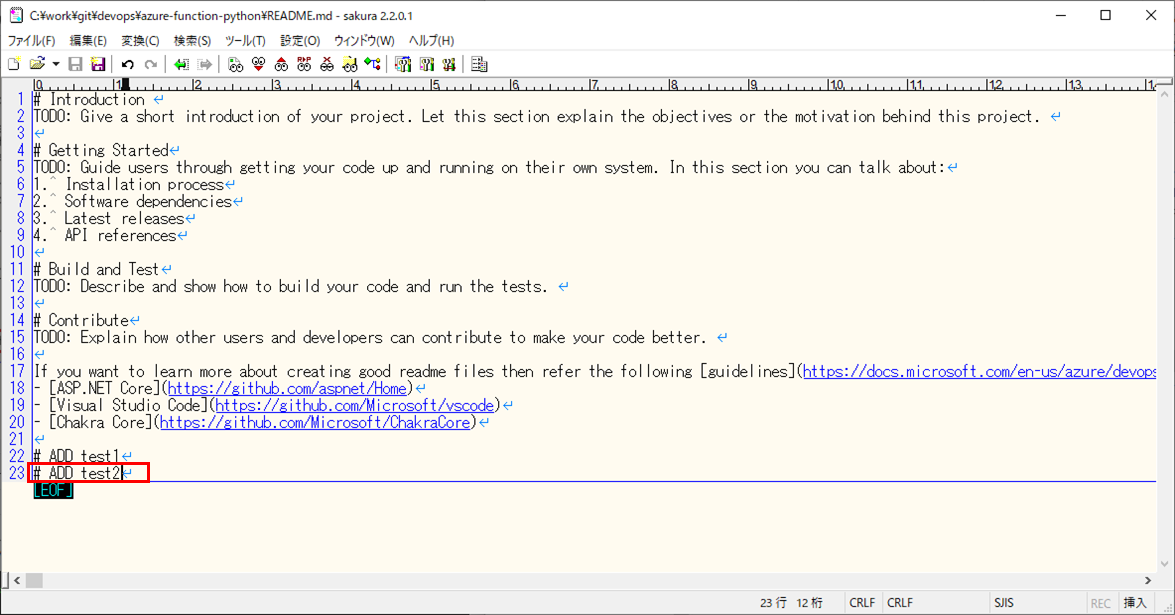Click the vertical scrollbar down arrow

1164,564
